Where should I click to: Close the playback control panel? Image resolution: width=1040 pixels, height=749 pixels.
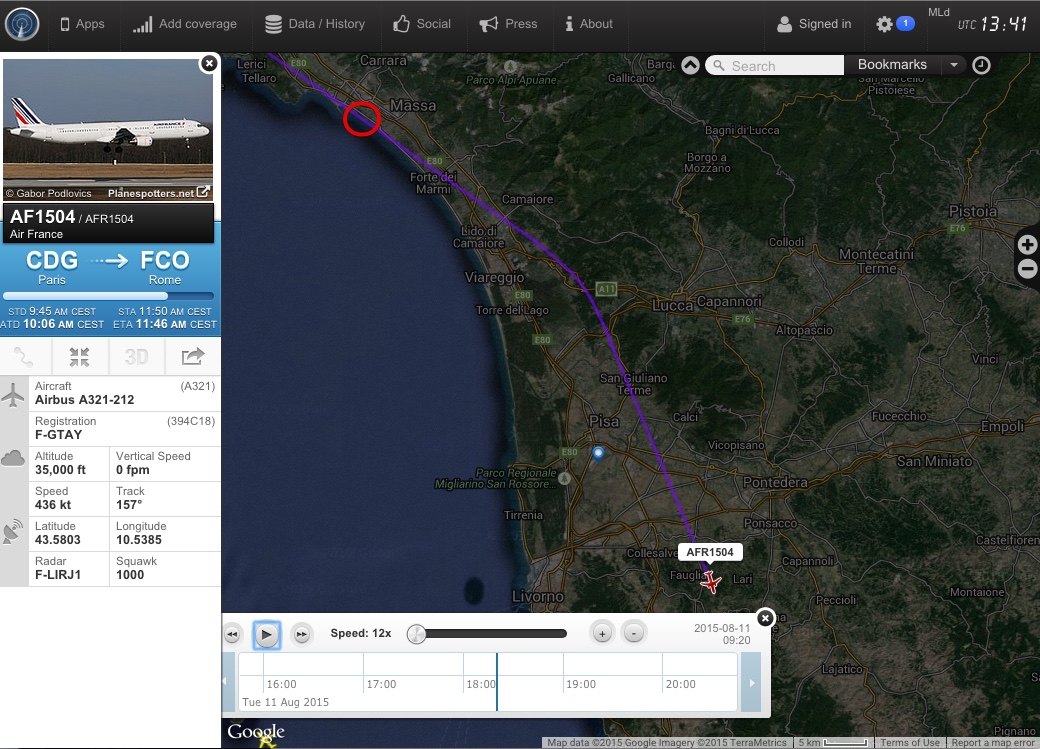765,618
